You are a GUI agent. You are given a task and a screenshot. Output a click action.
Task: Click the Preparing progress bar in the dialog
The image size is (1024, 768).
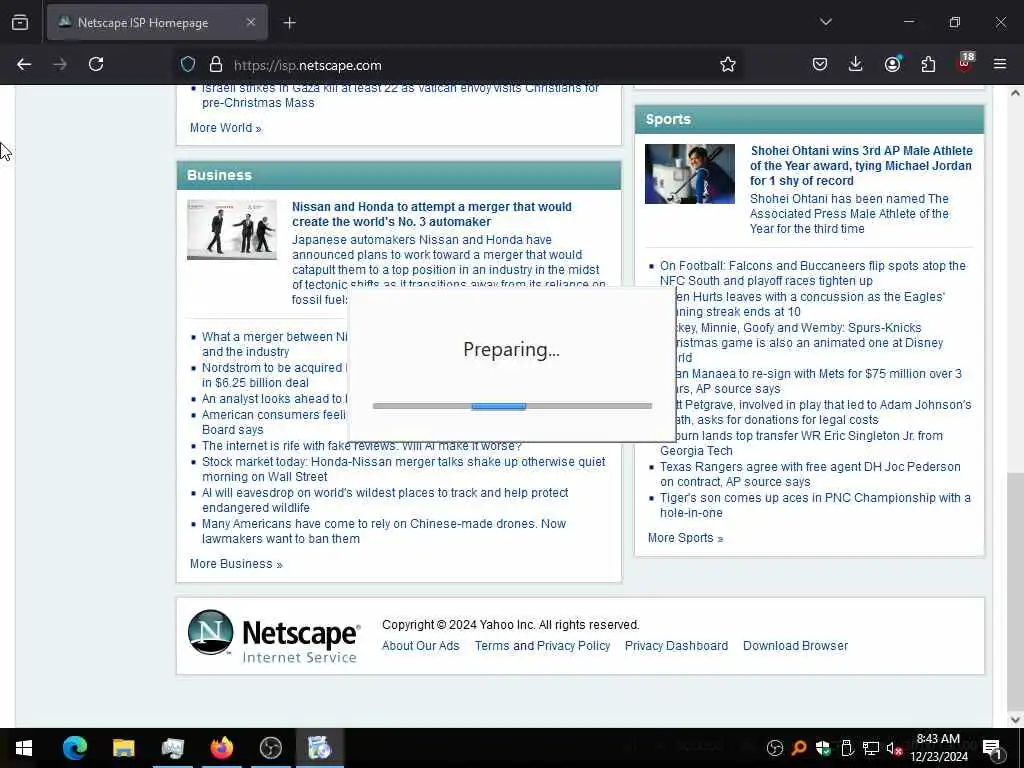(512, 406)
